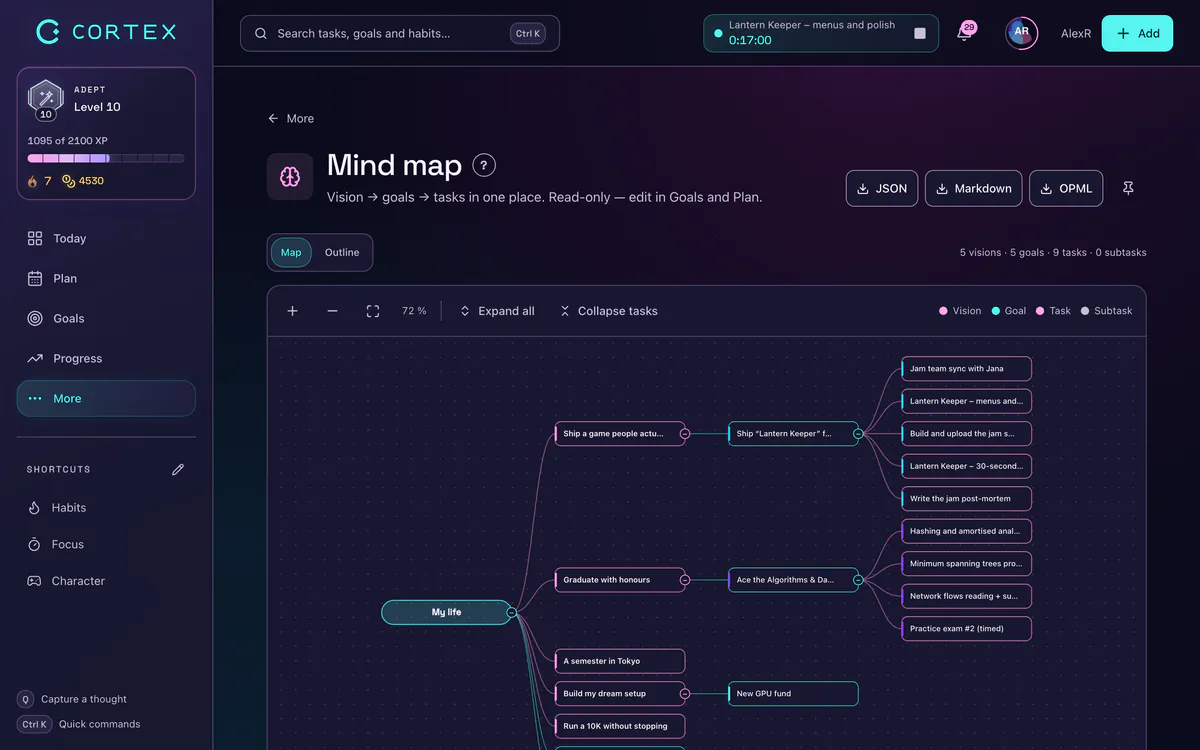Select the Run a 10K without stopping node
This screenshot has width=1200, height=750.
coord(620,726)
